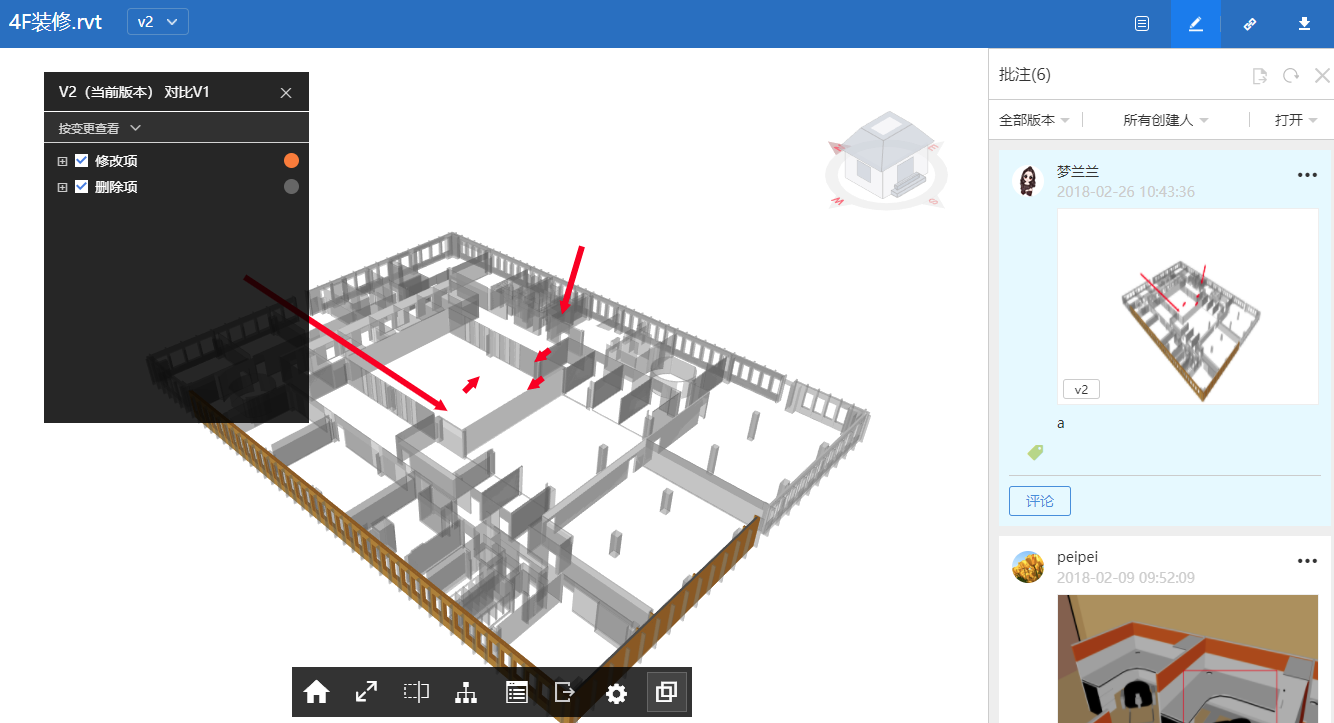Screen dimensions: 1334x723
Task: Expand the 修改项 tree node
Action: pyautogui.click(x=62, y=160)
